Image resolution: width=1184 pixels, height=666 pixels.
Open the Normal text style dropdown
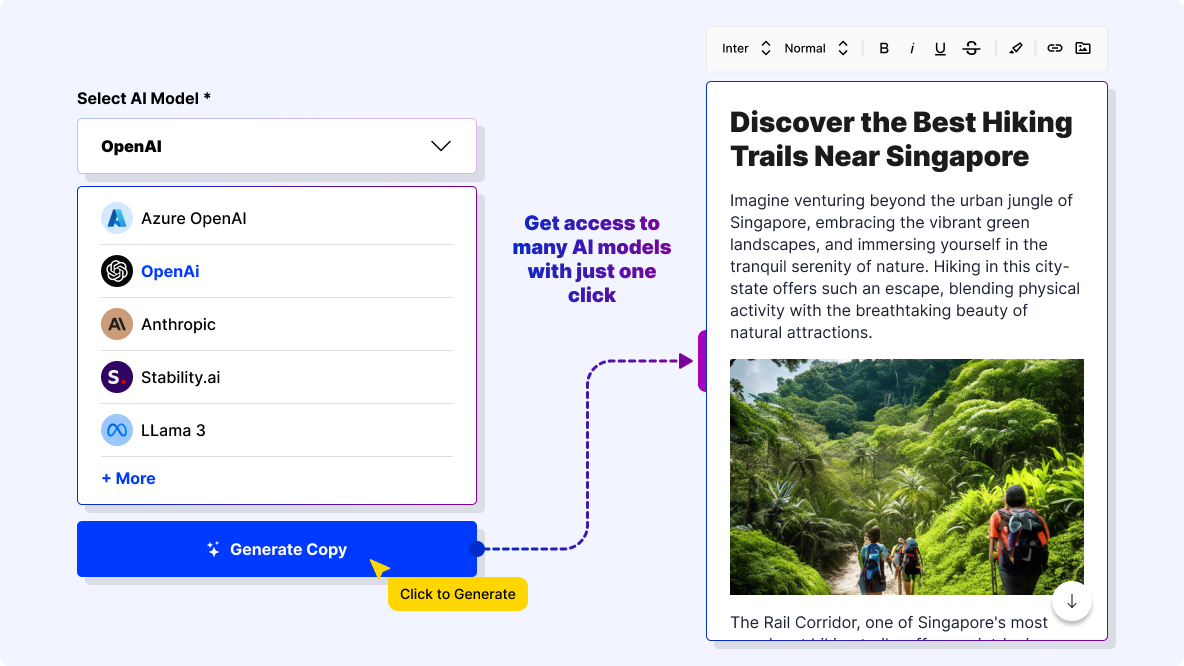[816, 48]
